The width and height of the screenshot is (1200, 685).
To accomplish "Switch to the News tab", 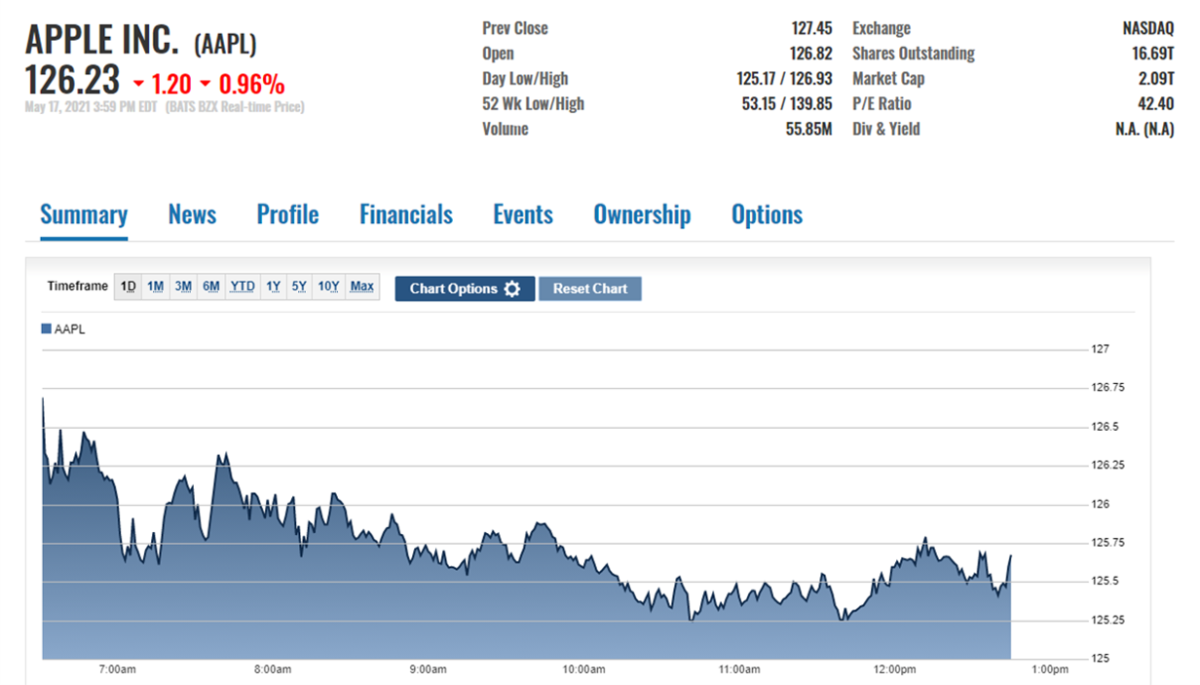I will pyautogui.click(x=192, y=215).
